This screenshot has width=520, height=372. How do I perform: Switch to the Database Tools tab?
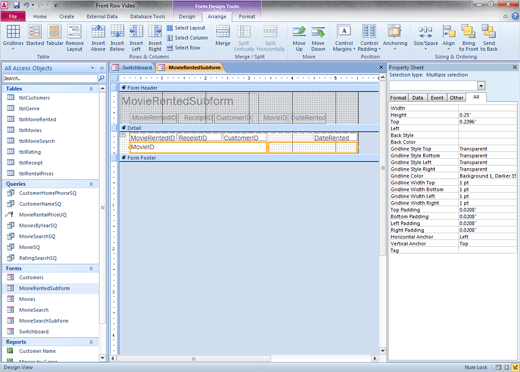(x=148, y=16)
